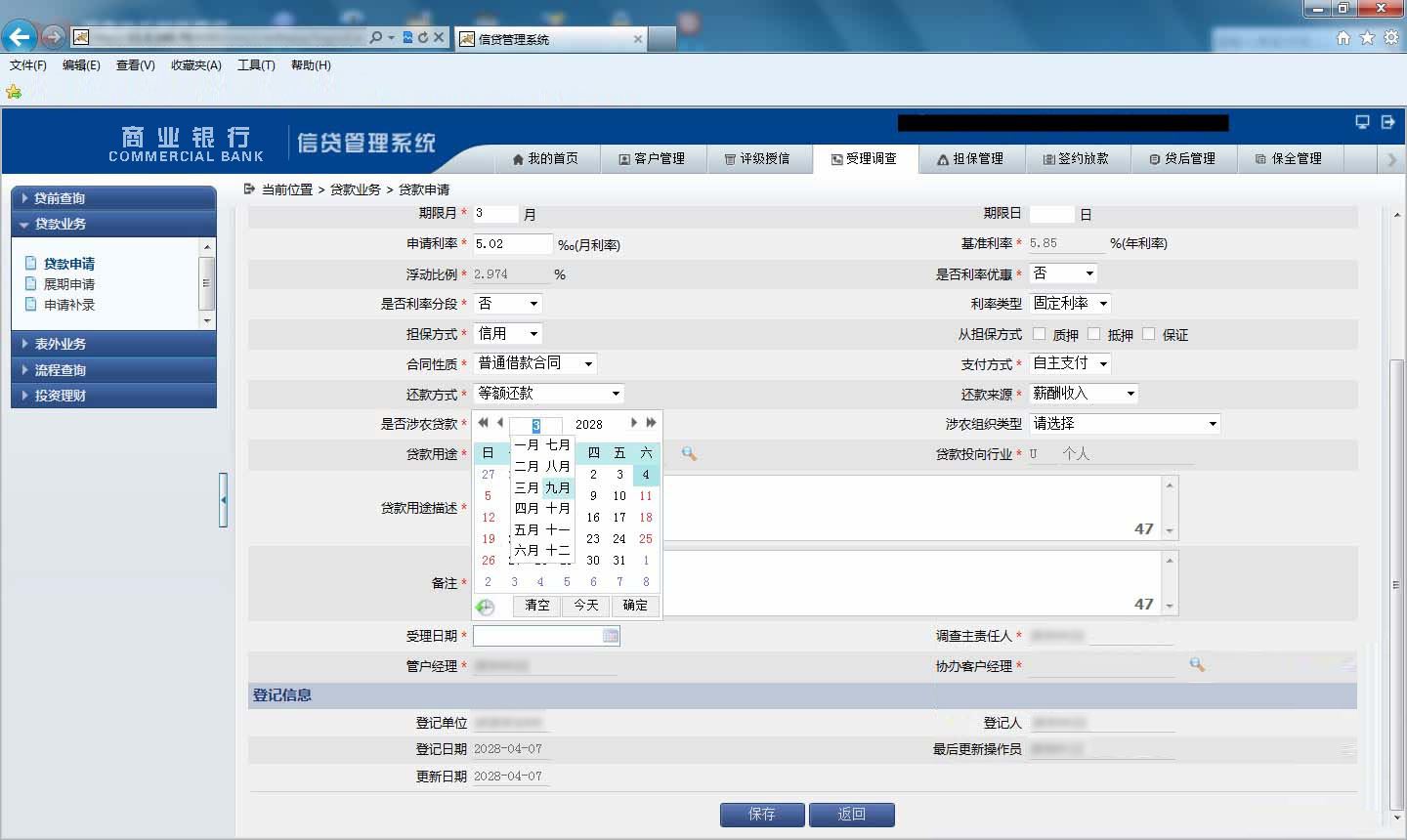Select 四月 in month list
The width and height of the screenshot is (1407, 840).
527,509
